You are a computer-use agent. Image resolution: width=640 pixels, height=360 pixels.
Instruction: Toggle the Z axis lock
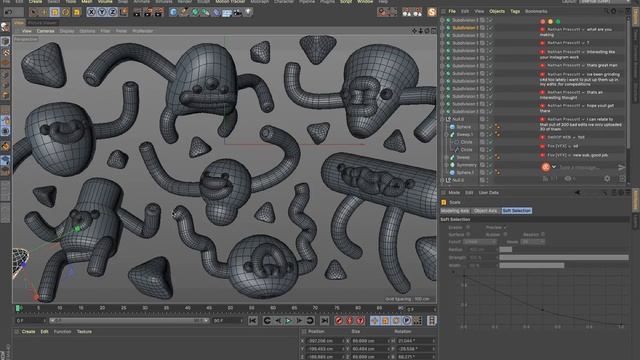(x=112, y=12)
